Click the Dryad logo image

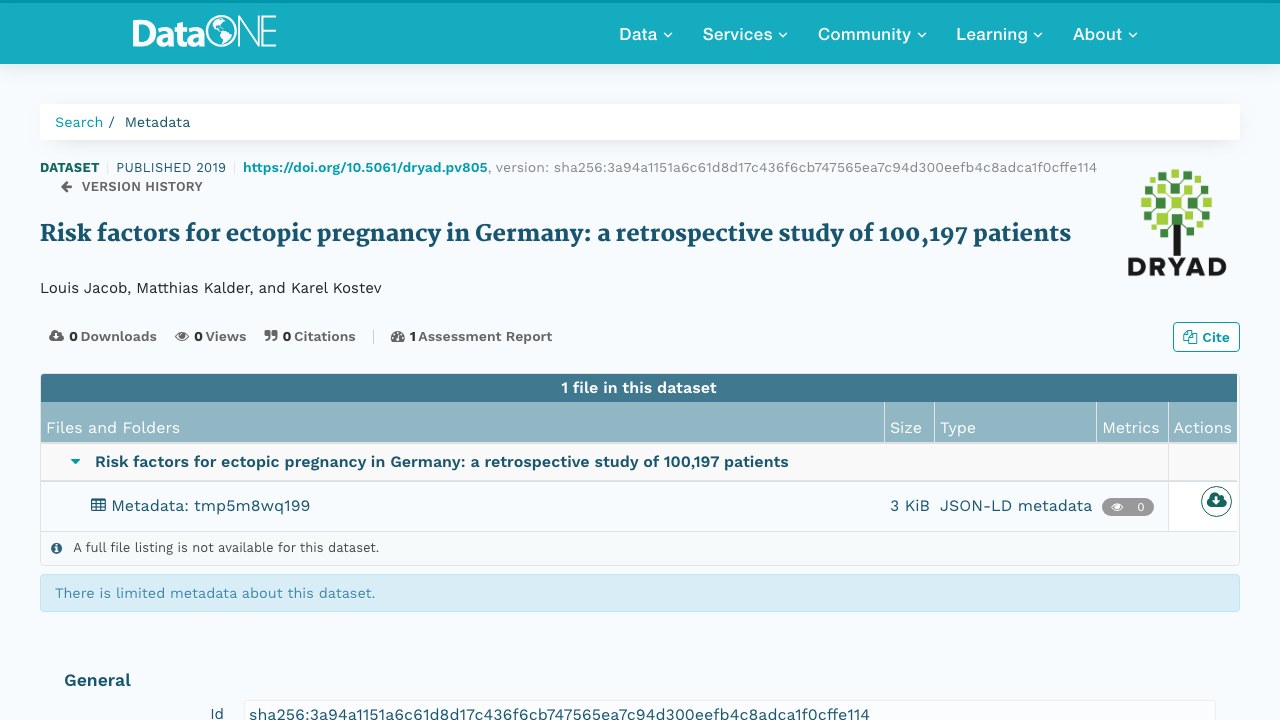tap(1176, 223)
